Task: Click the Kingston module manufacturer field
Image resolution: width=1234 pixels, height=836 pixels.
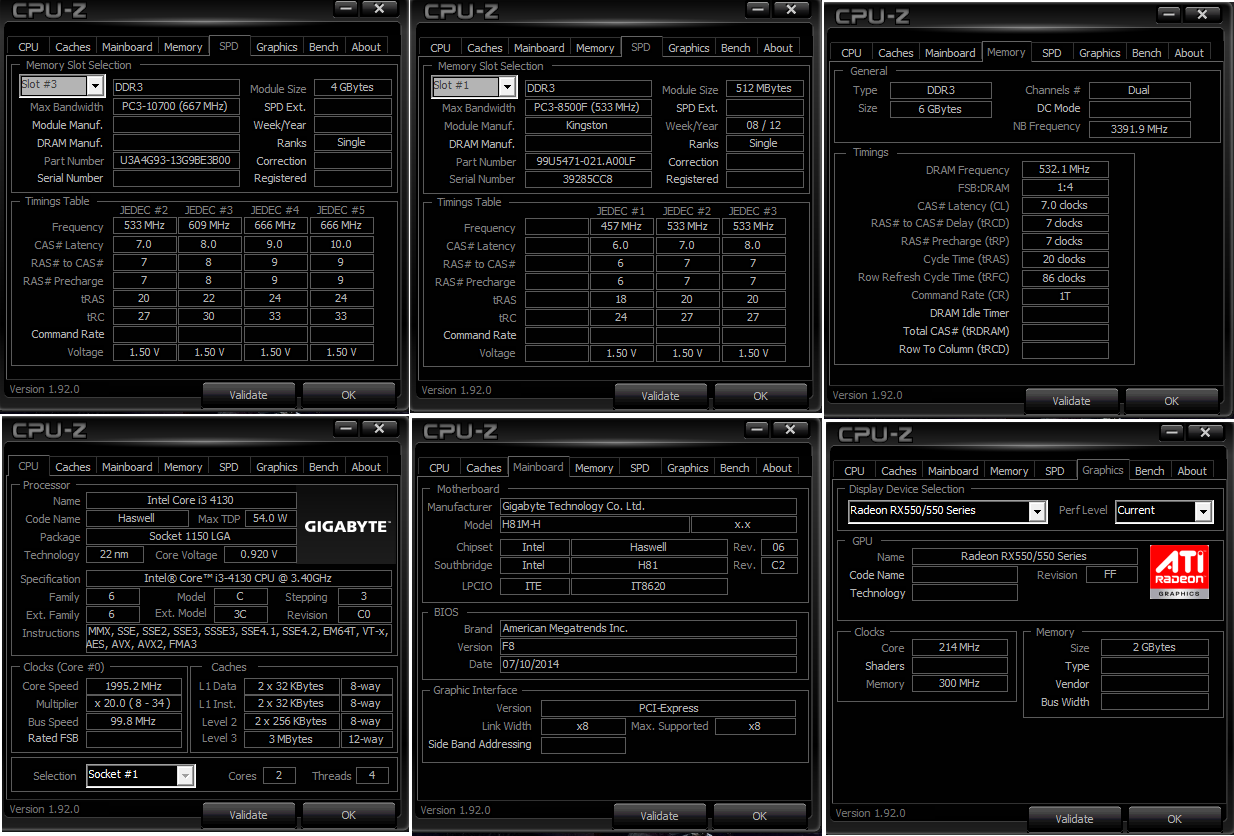Action: [587, 125]
